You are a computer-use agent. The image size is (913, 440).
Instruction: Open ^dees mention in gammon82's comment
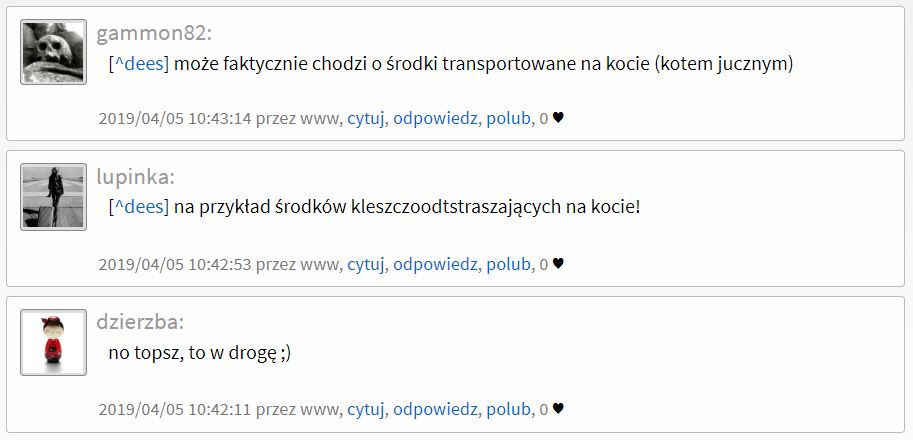coord(139,63)
